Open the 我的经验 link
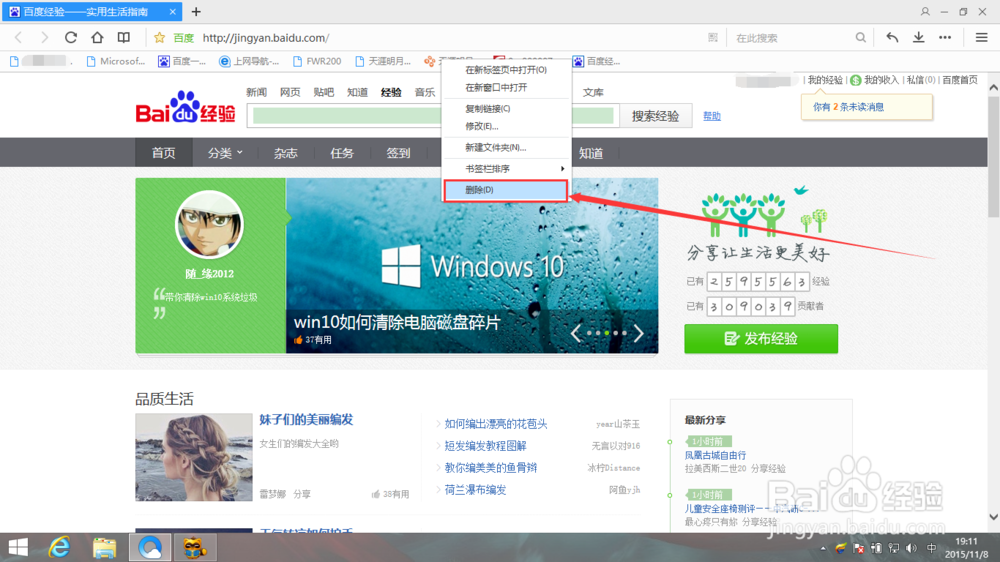Viewport: 1000px width, 562px height. tap(825, 80)
